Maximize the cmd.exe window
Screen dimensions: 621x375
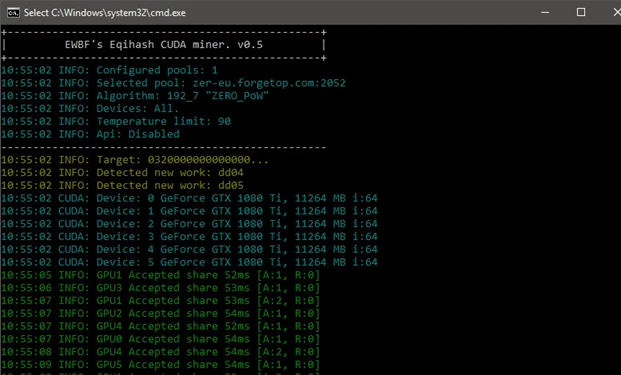coord(581,12)
